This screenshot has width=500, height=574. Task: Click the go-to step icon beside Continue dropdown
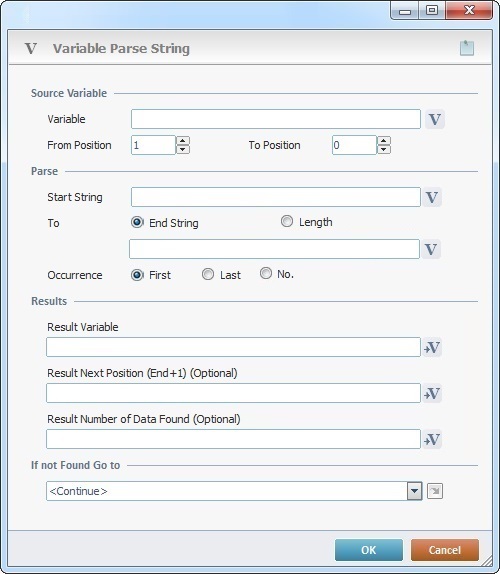(x=435, y=491)
